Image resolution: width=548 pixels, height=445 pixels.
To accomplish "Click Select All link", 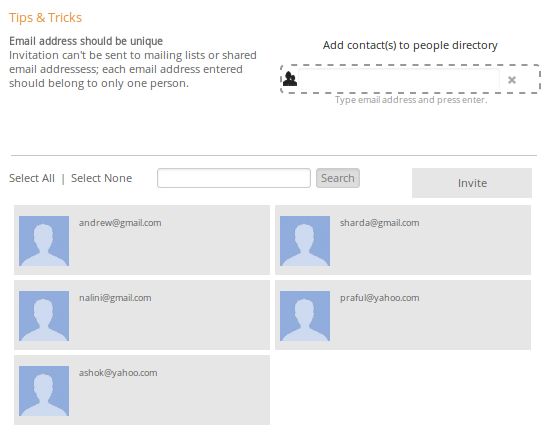I will click(32, 178).
